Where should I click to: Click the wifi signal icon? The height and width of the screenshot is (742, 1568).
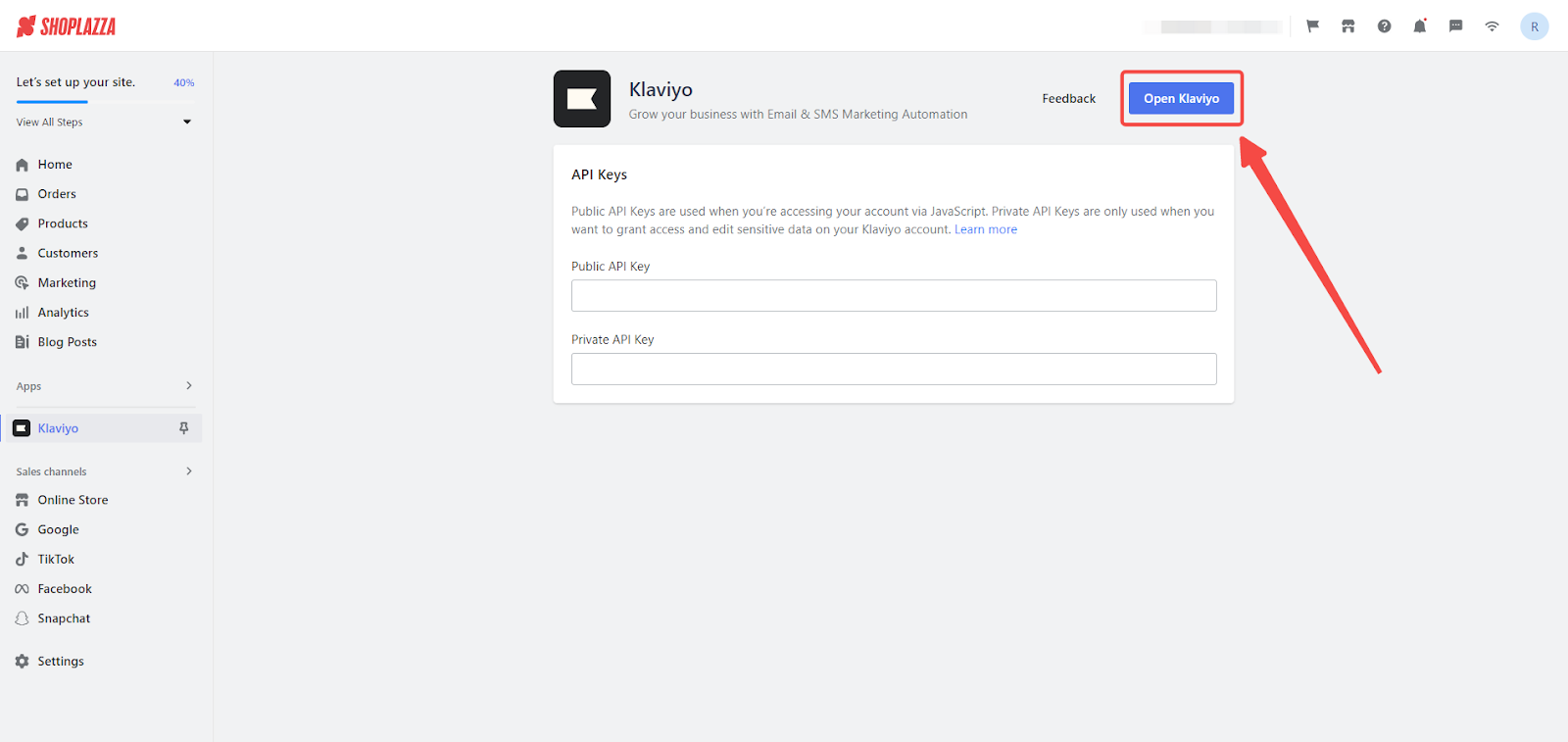click(1492, 26)
